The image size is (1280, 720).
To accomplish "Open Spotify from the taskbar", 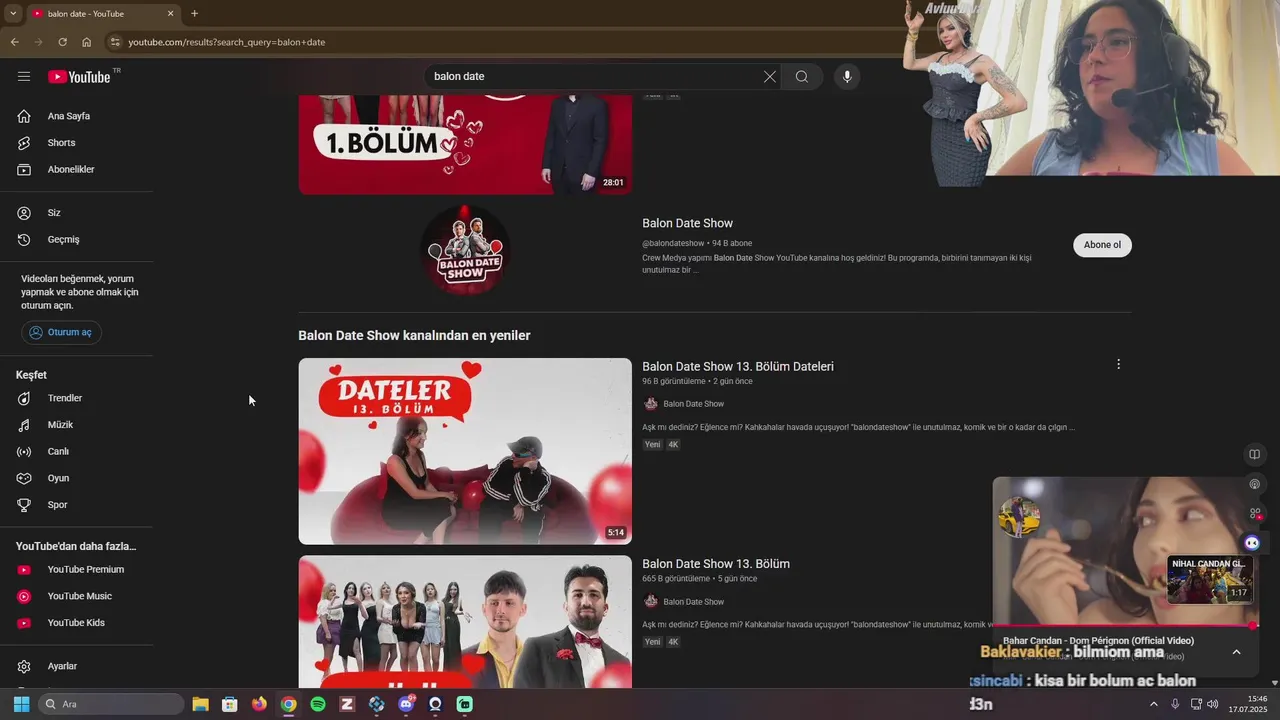I will point(318,704).
